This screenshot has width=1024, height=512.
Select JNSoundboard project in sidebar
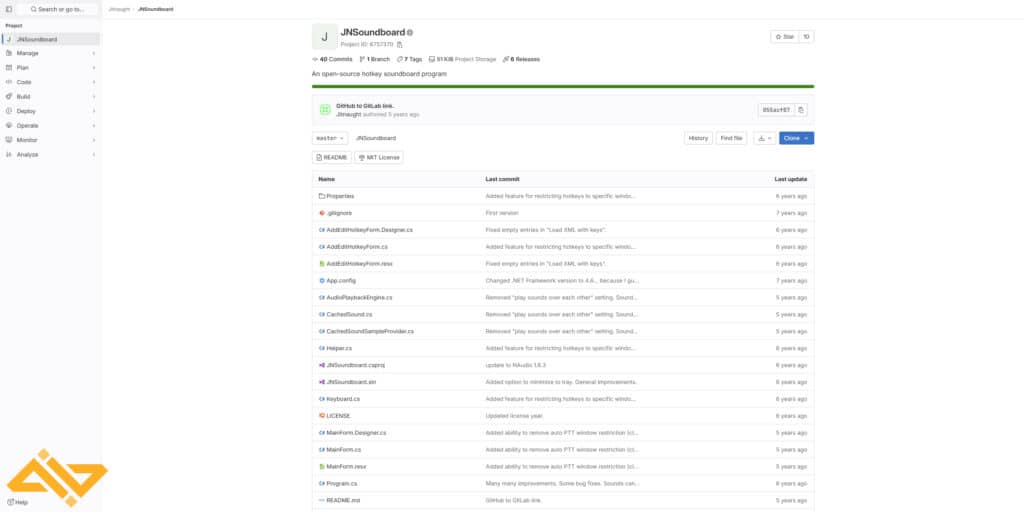coord(50,39)
